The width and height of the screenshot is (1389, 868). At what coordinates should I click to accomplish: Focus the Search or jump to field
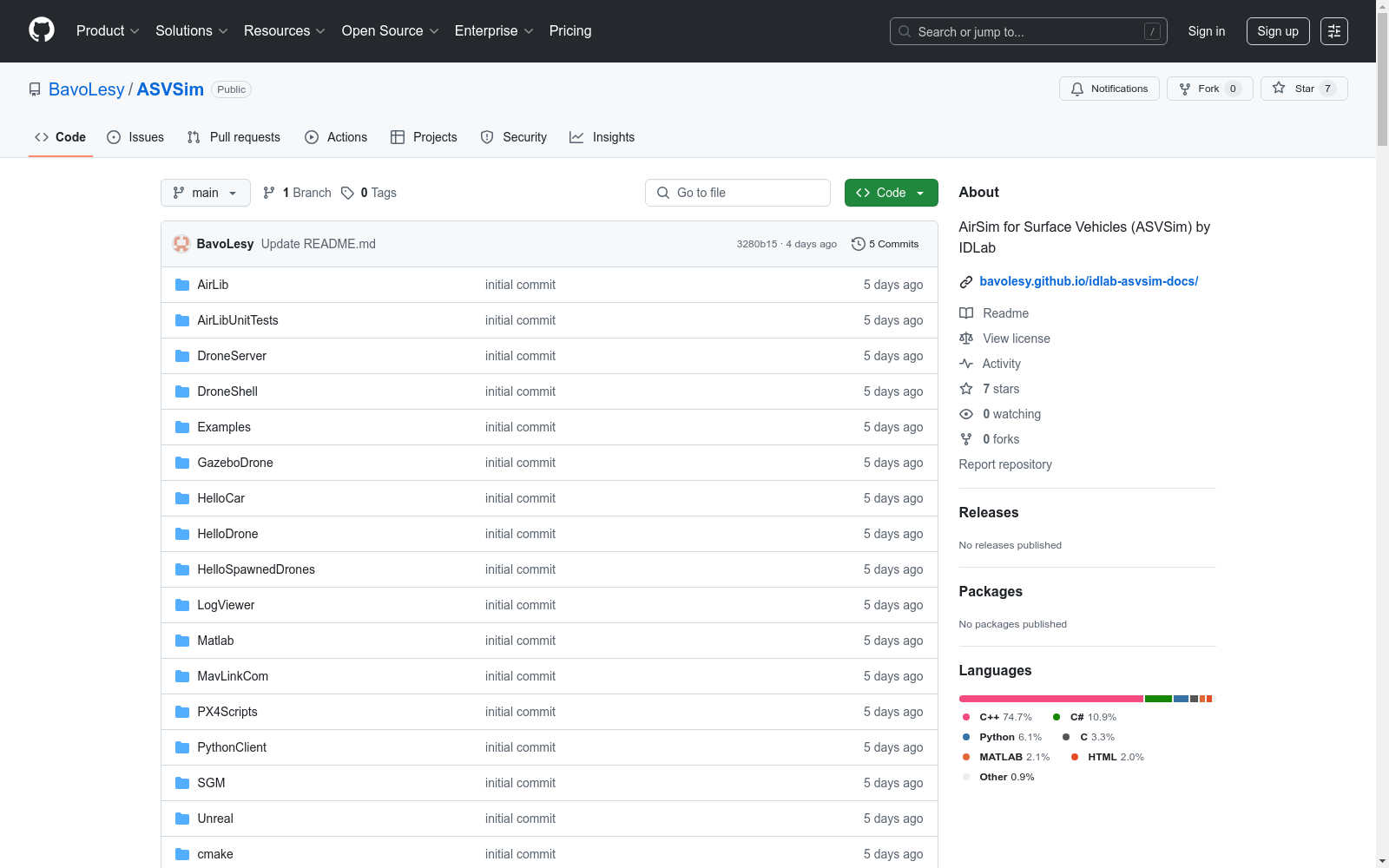(x=1029, y=31)
